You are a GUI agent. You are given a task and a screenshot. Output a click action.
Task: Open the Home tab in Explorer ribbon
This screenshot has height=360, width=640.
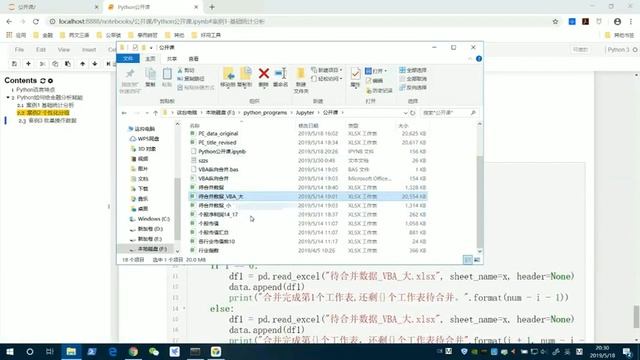tap(150, 59)
